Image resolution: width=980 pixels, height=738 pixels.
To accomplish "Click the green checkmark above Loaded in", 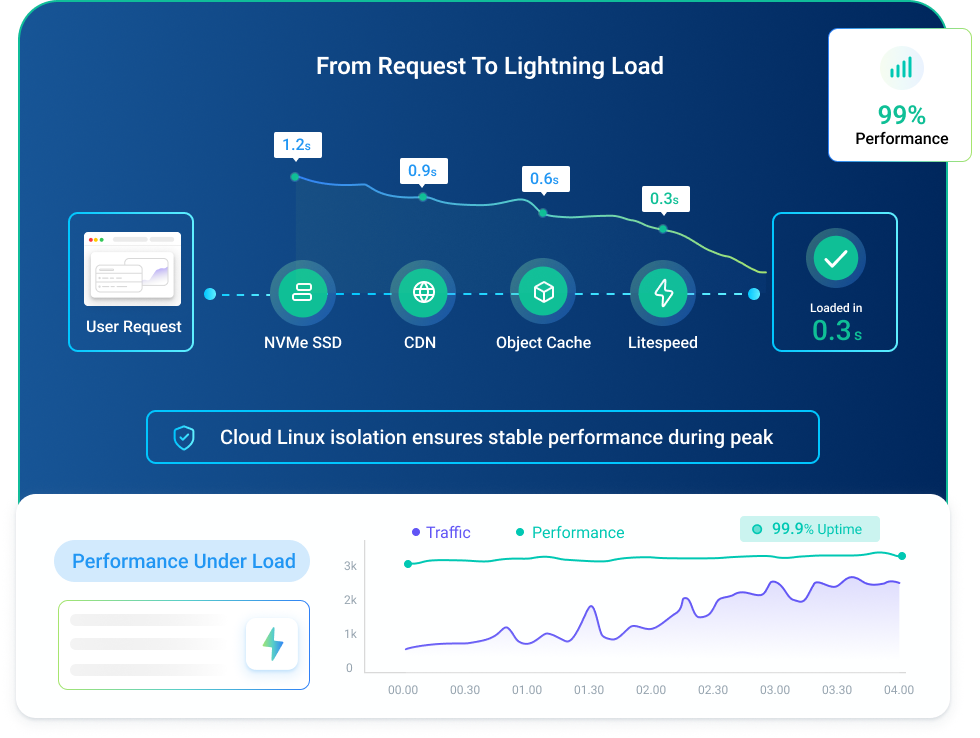I will (836, 258).
